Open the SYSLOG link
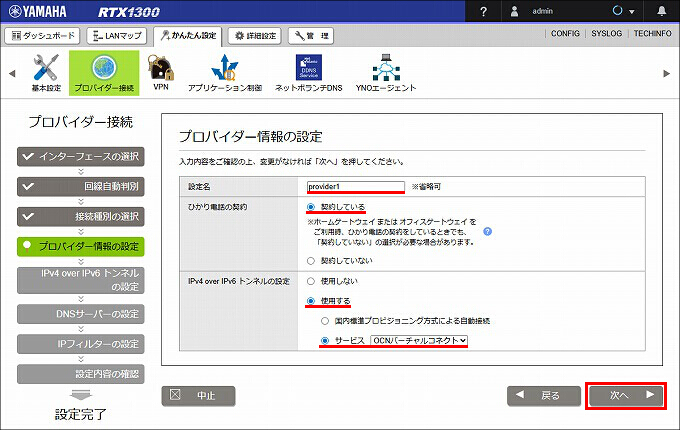 [606, 33]
